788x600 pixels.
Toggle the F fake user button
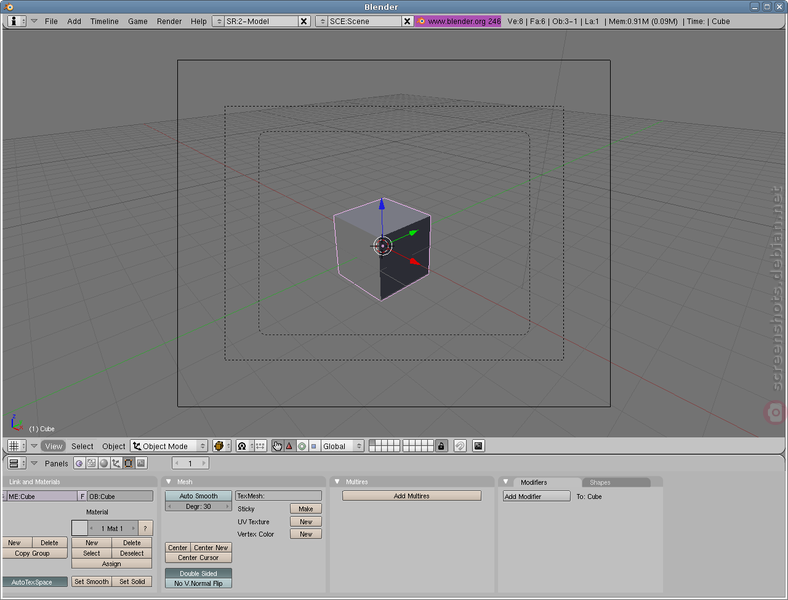(x=82, y=496)
